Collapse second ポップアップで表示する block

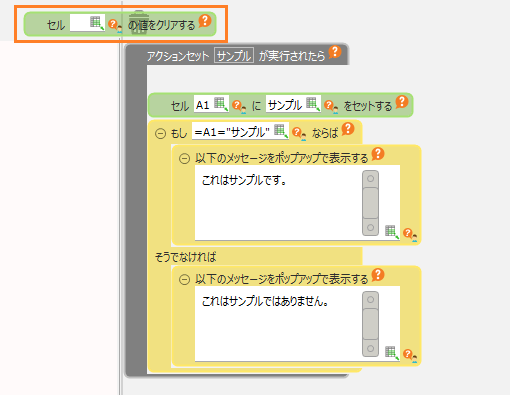[184, 279]
